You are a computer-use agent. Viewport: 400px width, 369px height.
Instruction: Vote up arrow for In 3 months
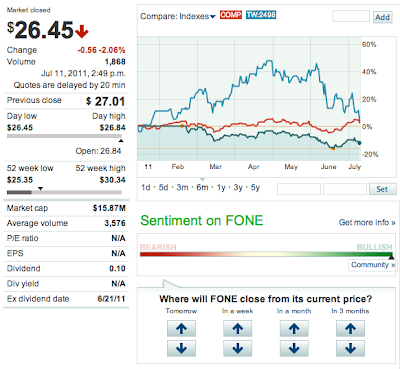(x=350, y=329)
